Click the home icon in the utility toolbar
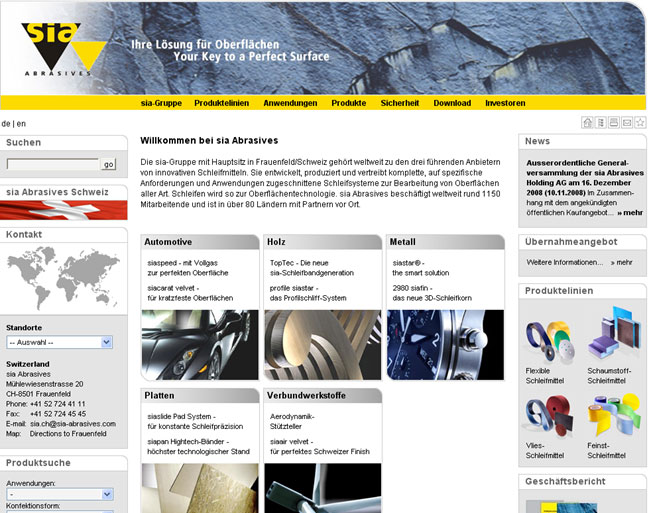Image resolution: width=650 pixels, height=513 pixels. coord(587,123)
